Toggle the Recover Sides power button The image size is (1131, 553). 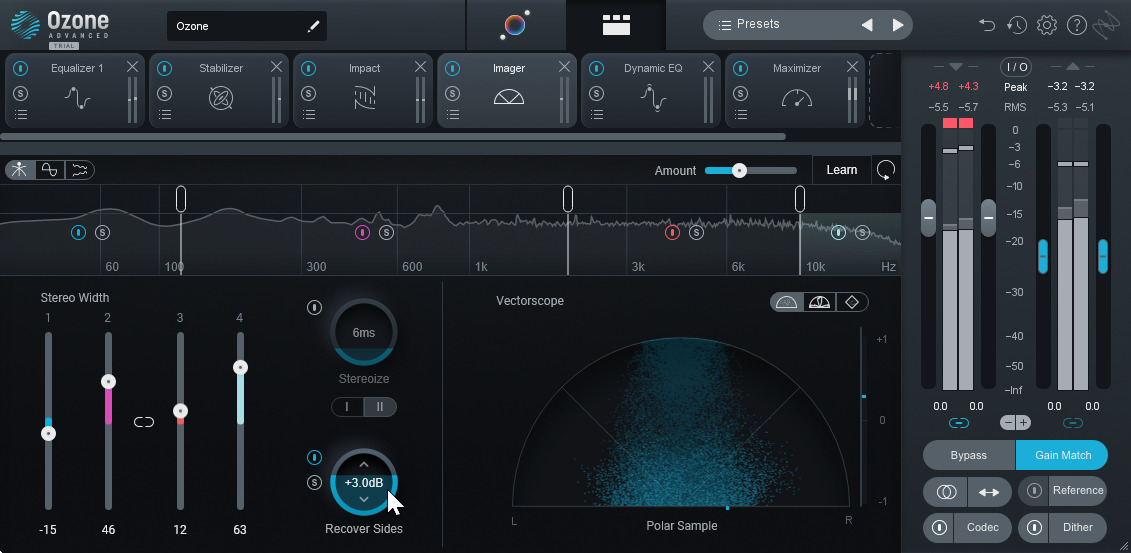[x=314, y=457]
